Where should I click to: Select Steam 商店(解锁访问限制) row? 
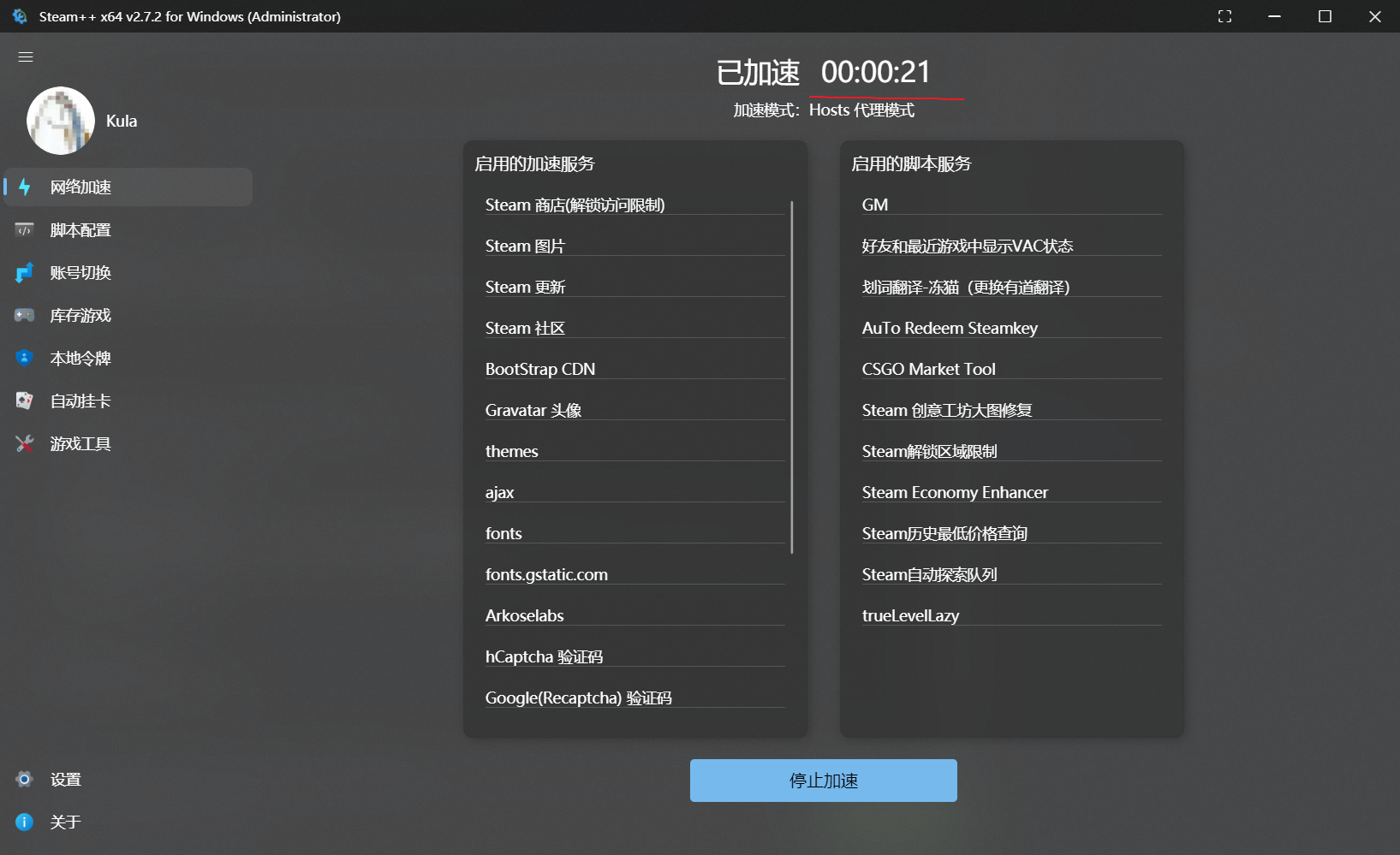(x=634, y=205)
